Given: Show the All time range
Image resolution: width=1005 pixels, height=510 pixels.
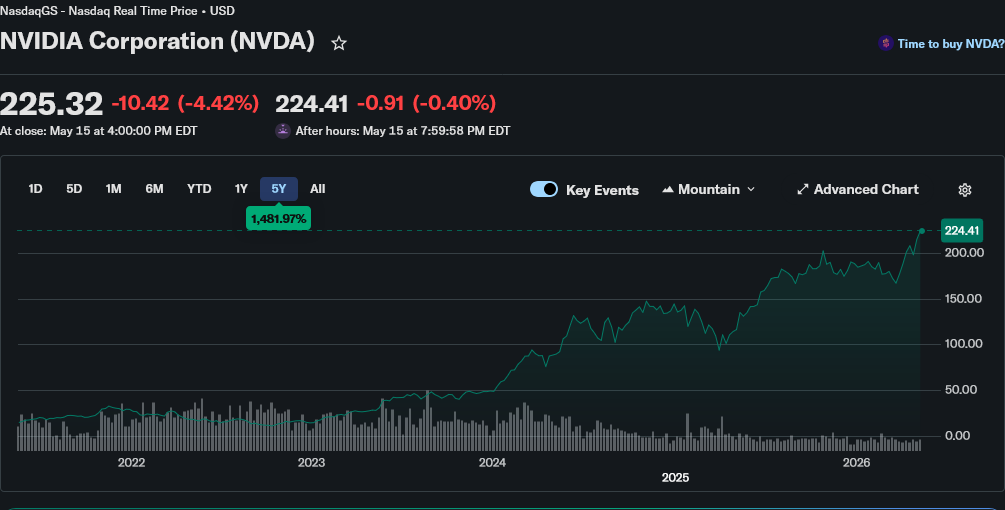Looking at the screenshot, I should (318, 189).
